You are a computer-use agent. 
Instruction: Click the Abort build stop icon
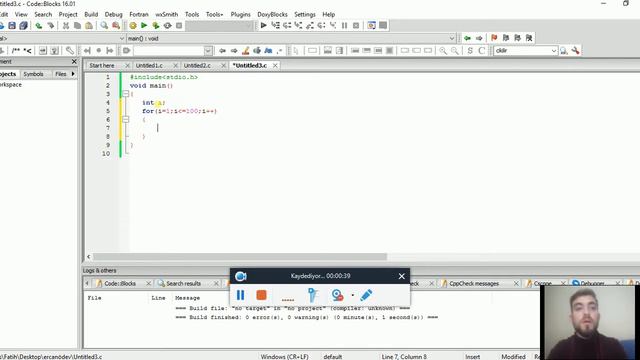[x=179, y=26]
